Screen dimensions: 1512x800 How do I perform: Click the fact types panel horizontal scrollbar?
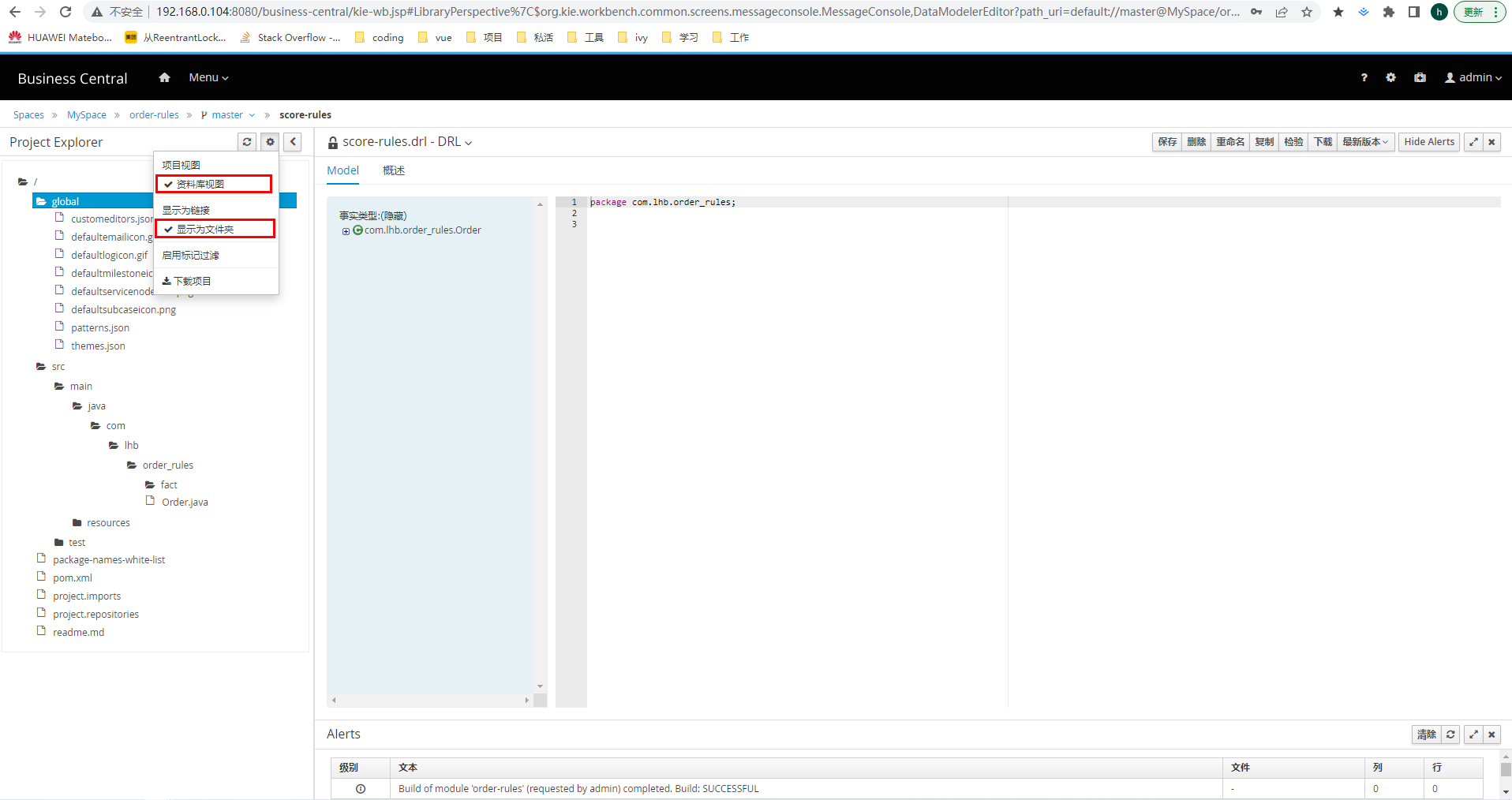click(x=430, y=700)
